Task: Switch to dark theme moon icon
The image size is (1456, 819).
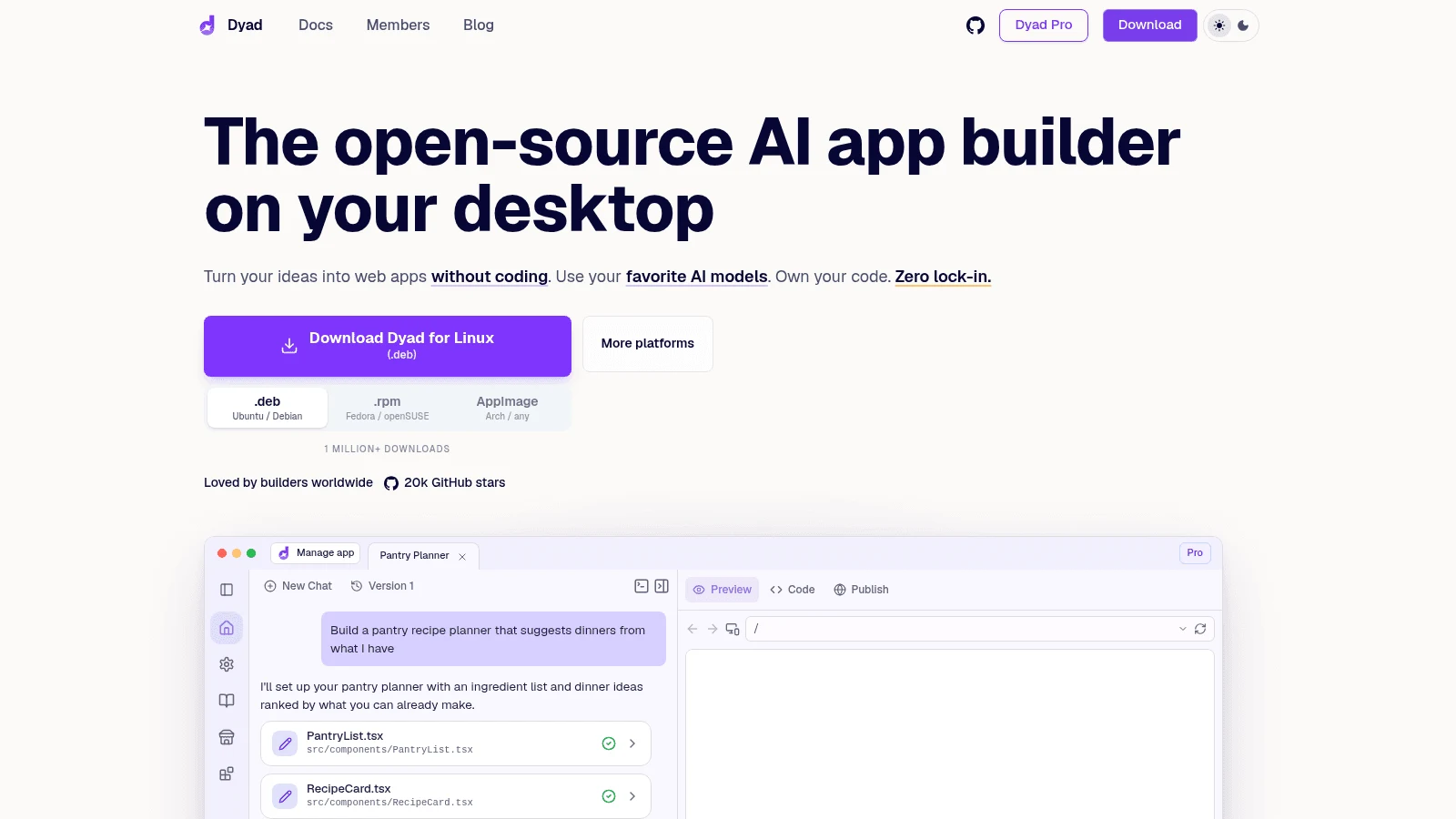Action: coord(1243,25)
